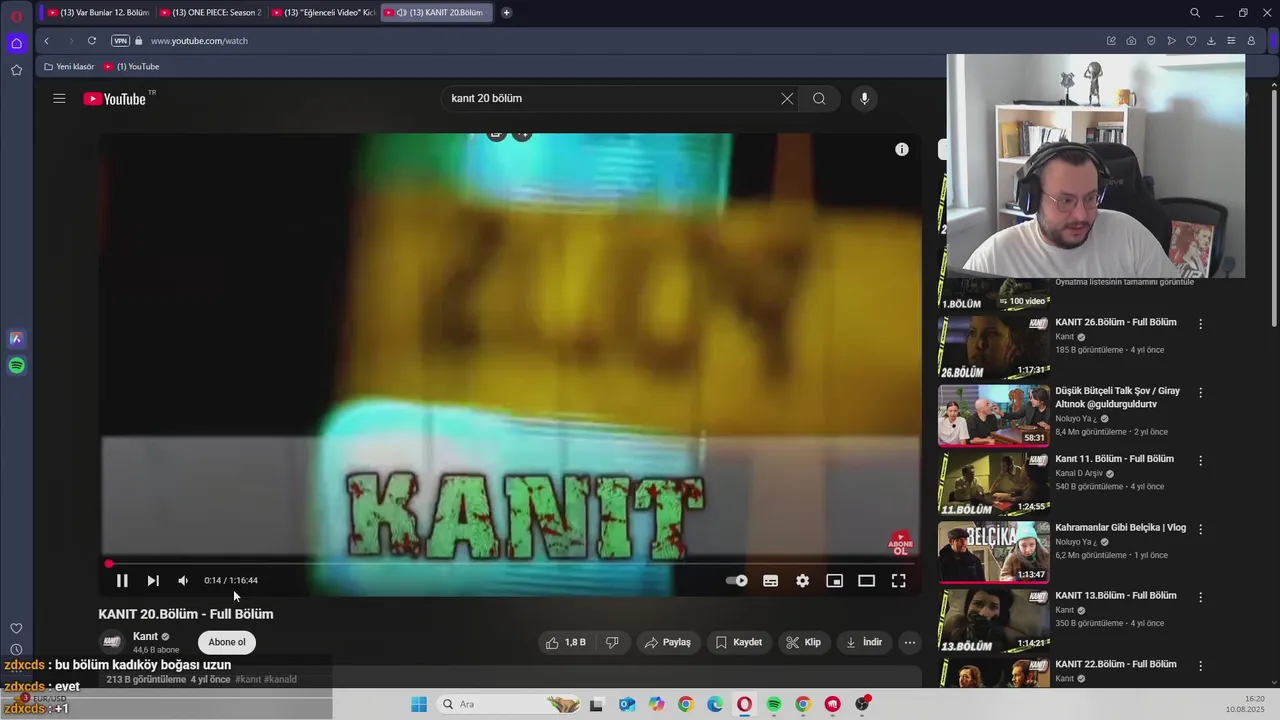Play the KANIT 13.Bölüm thumbnail
Screen dimensions: 1280x720
pyautogui.click(x=994, y=620)
